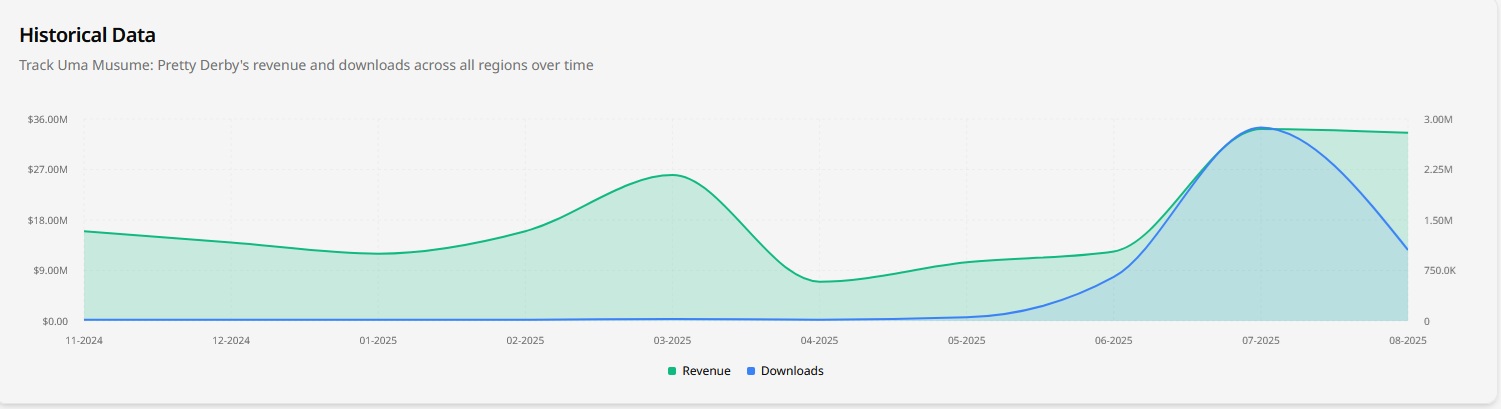This screenshot has height=409, width=1501.
Task: Select the 07-2025 x-axis label
Action: point(1260,341)
